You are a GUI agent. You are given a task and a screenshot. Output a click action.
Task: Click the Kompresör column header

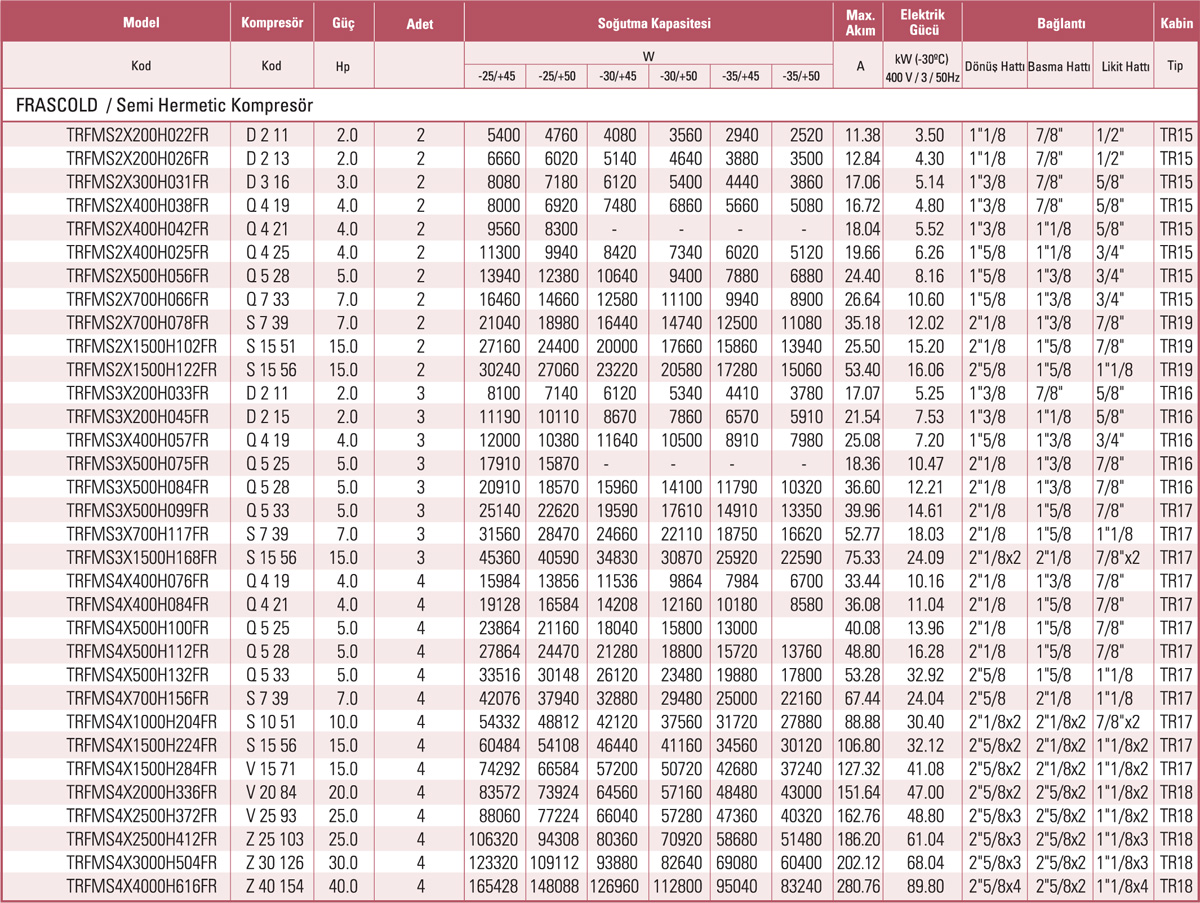271,22
